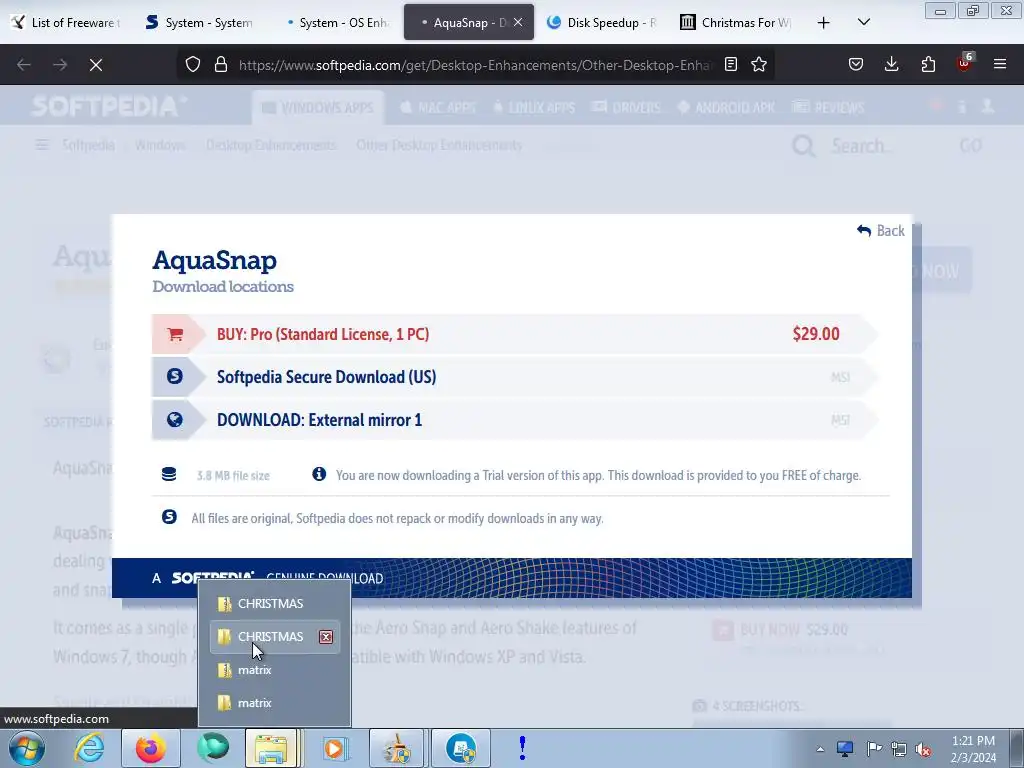1024x768 pixels.
Task: Click the Softpedia logo in site header
Action: pyautogui.click(x=109, y=106)
